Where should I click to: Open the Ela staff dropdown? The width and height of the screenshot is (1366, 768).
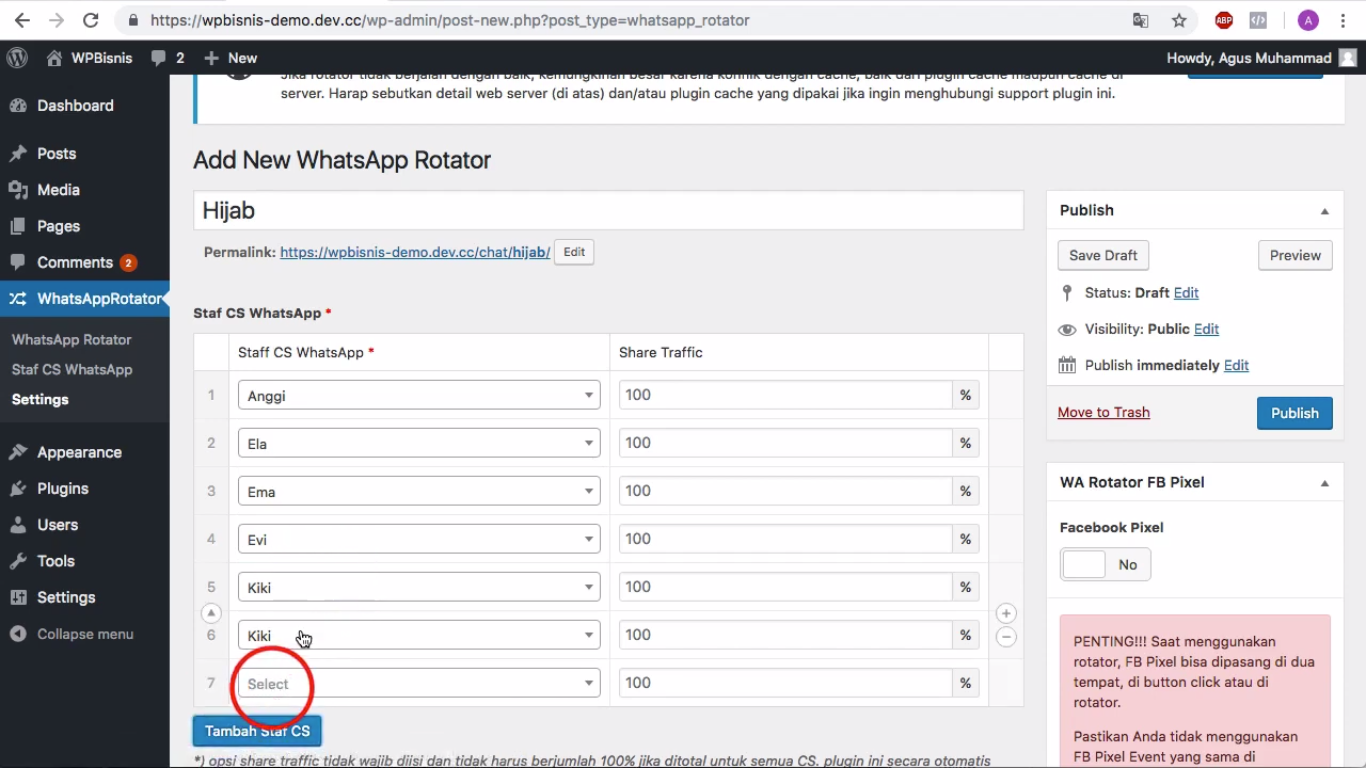click(x=419, y=443)
